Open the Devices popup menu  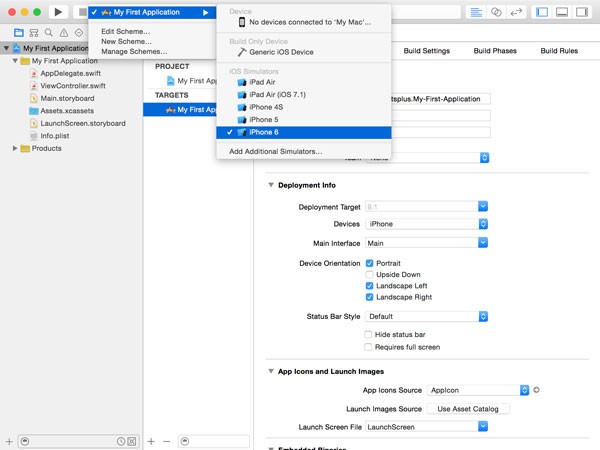(427, 224)
